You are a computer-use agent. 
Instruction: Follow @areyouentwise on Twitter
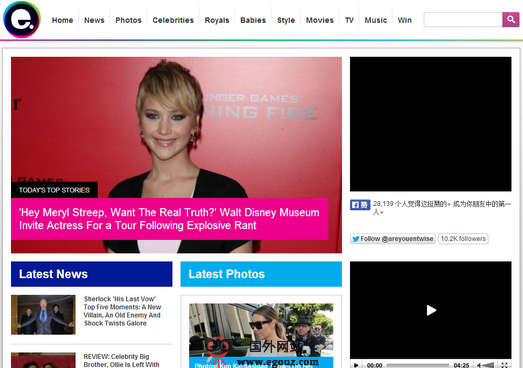click(x=393, y=239)
